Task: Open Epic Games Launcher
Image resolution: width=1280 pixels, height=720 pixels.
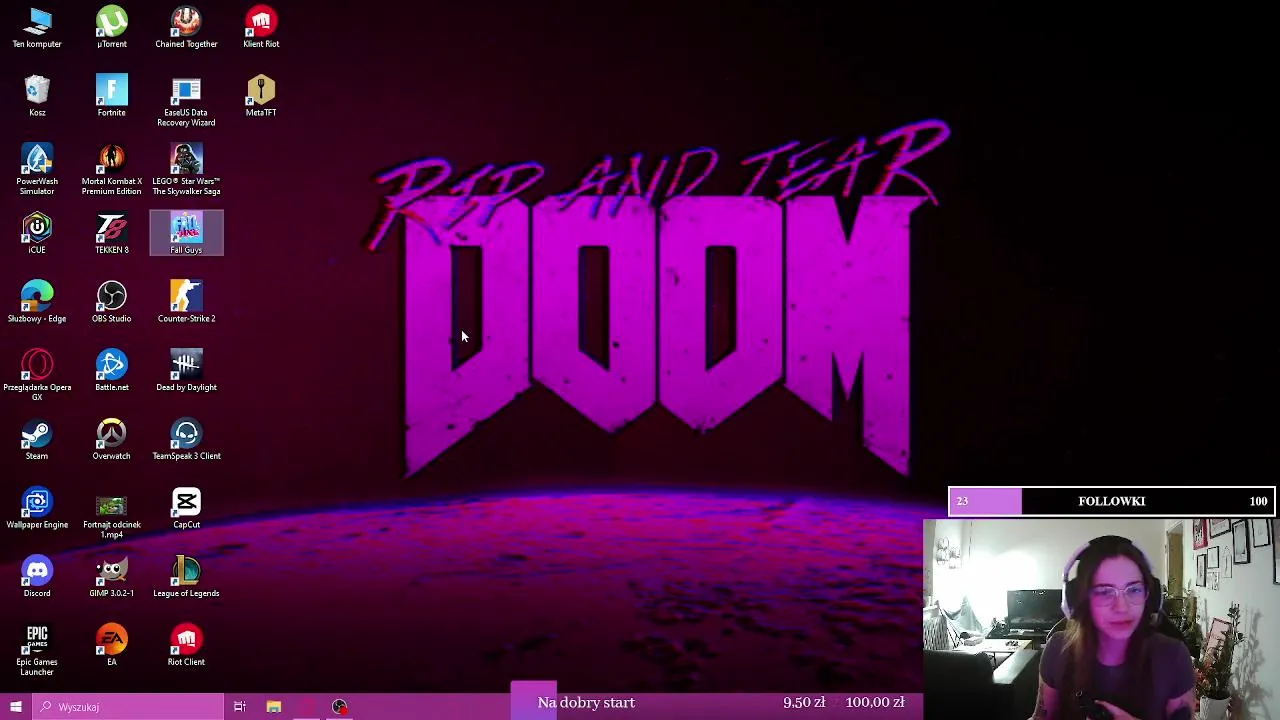Action: click(37, 650)
